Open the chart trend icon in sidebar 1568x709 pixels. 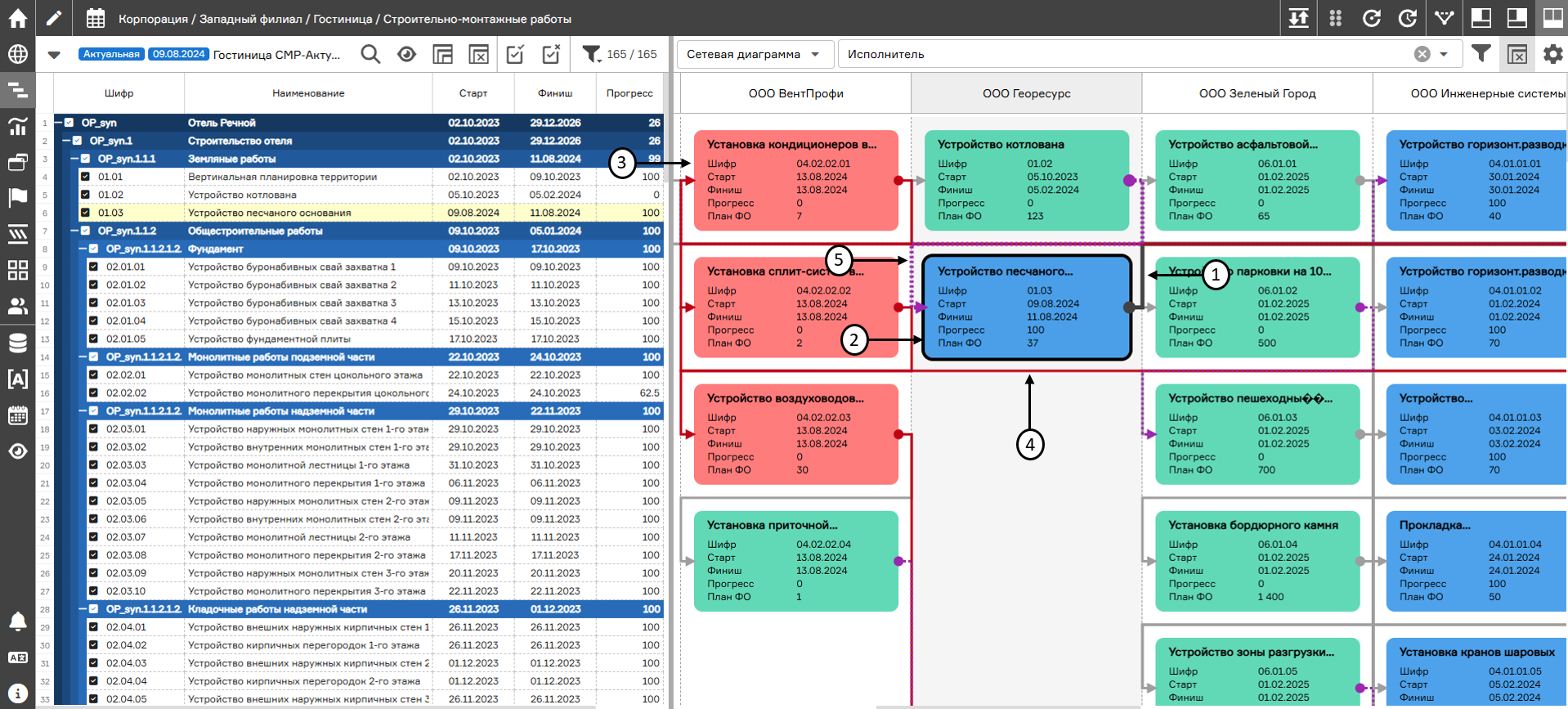pyautogui.click(x=17, y=126)
